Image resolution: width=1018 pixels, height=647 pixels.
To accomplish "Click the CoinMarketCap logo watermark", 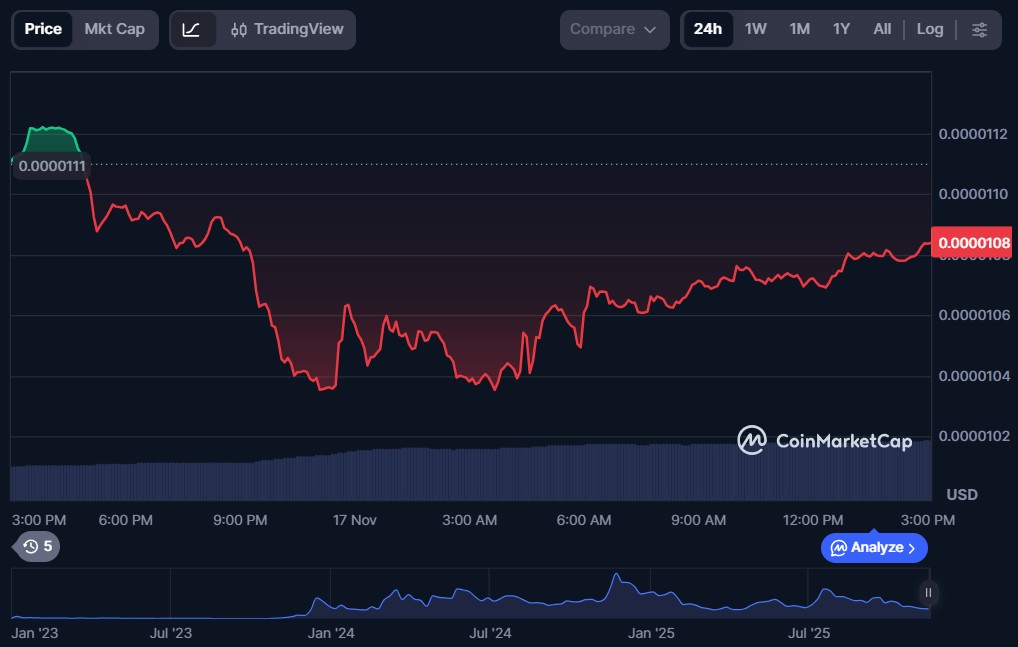I will coord(824,440).
